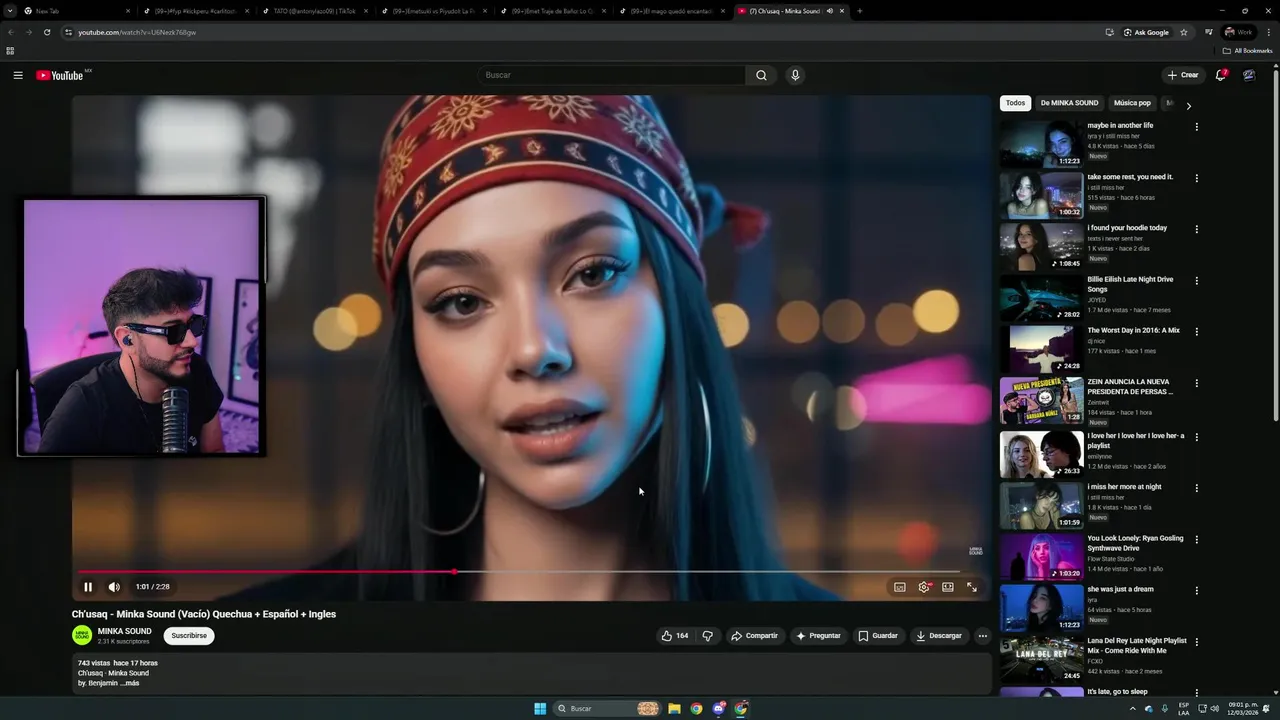Enter fullscreen mode
1280x720 pixels.
[972, 587]
